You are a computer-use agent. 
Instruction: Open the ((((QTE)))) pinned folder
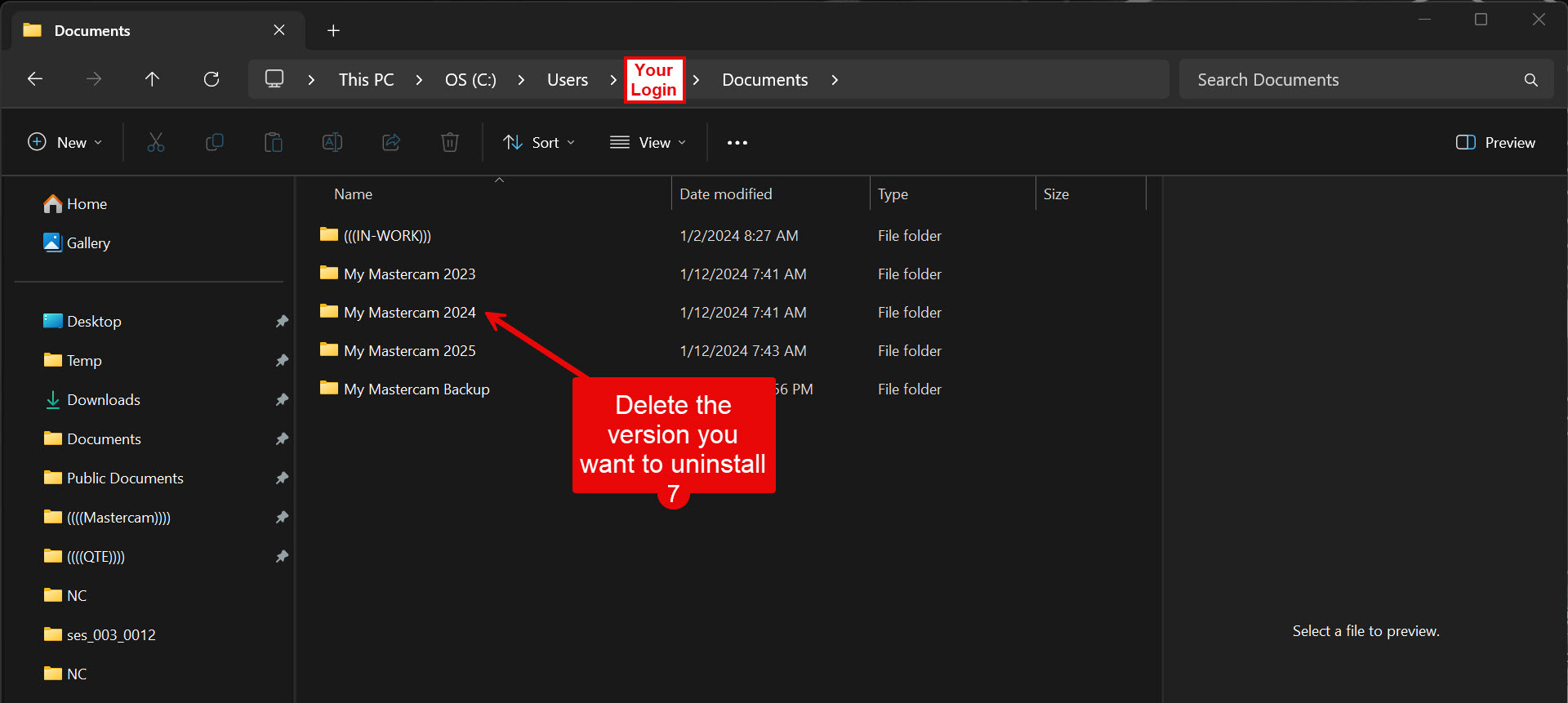[84, 557]
